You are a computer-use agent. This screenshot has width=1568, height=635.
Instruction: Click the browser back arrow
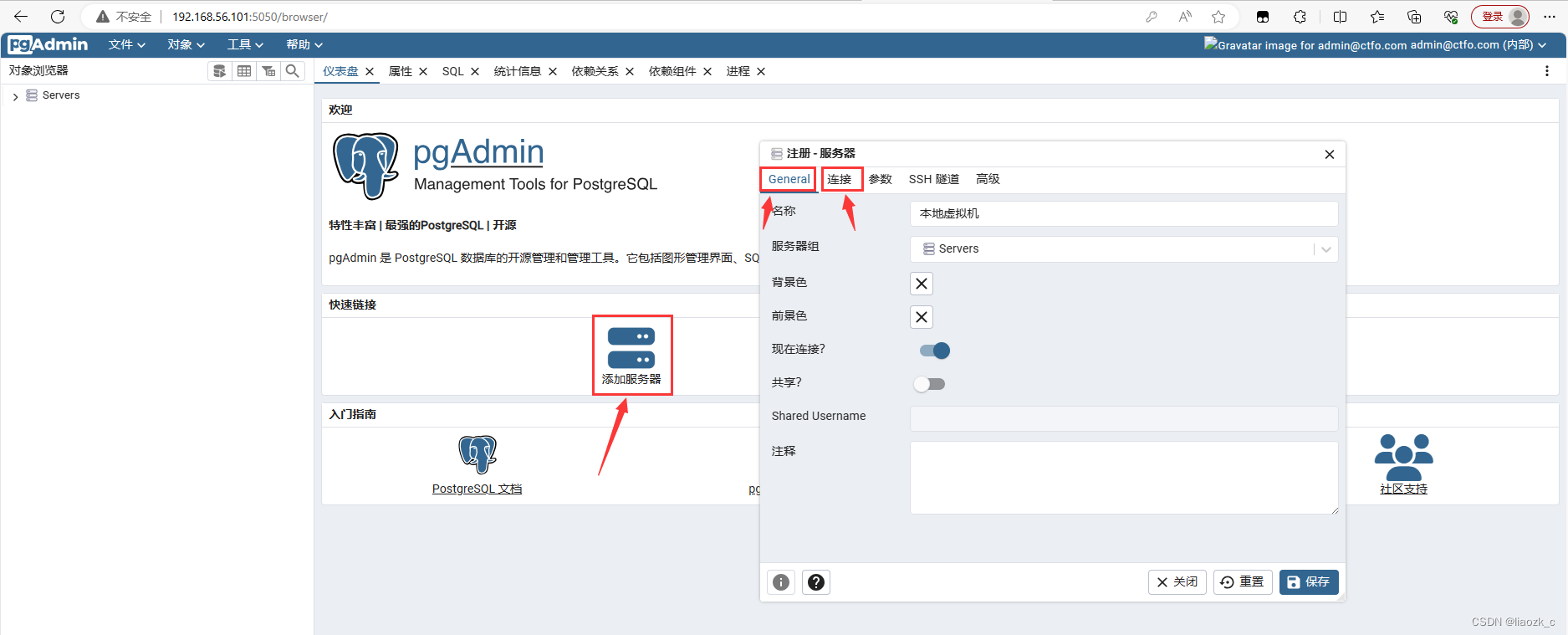pos(21,17)
